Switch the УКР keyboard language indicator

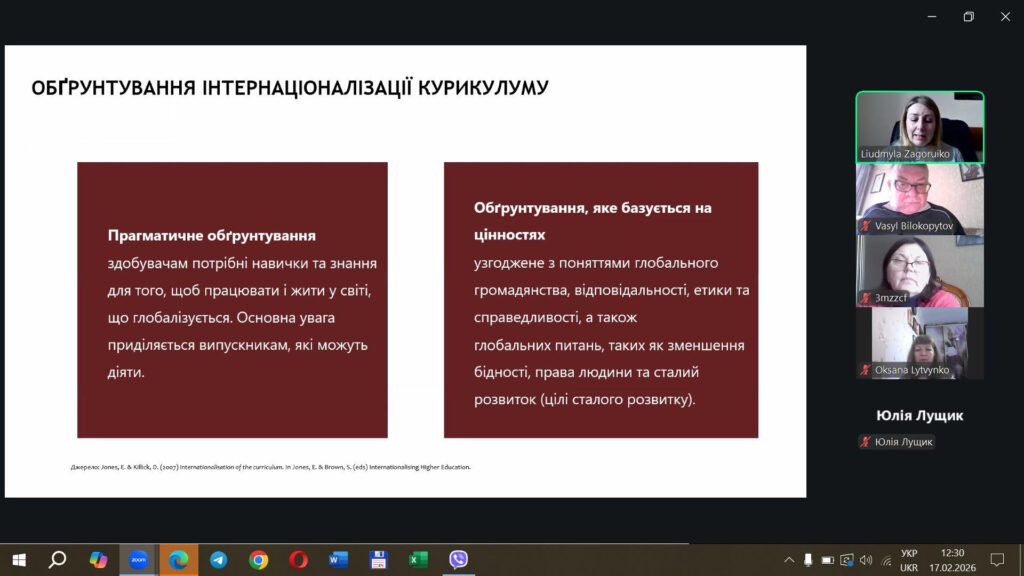tap(909, 560)
